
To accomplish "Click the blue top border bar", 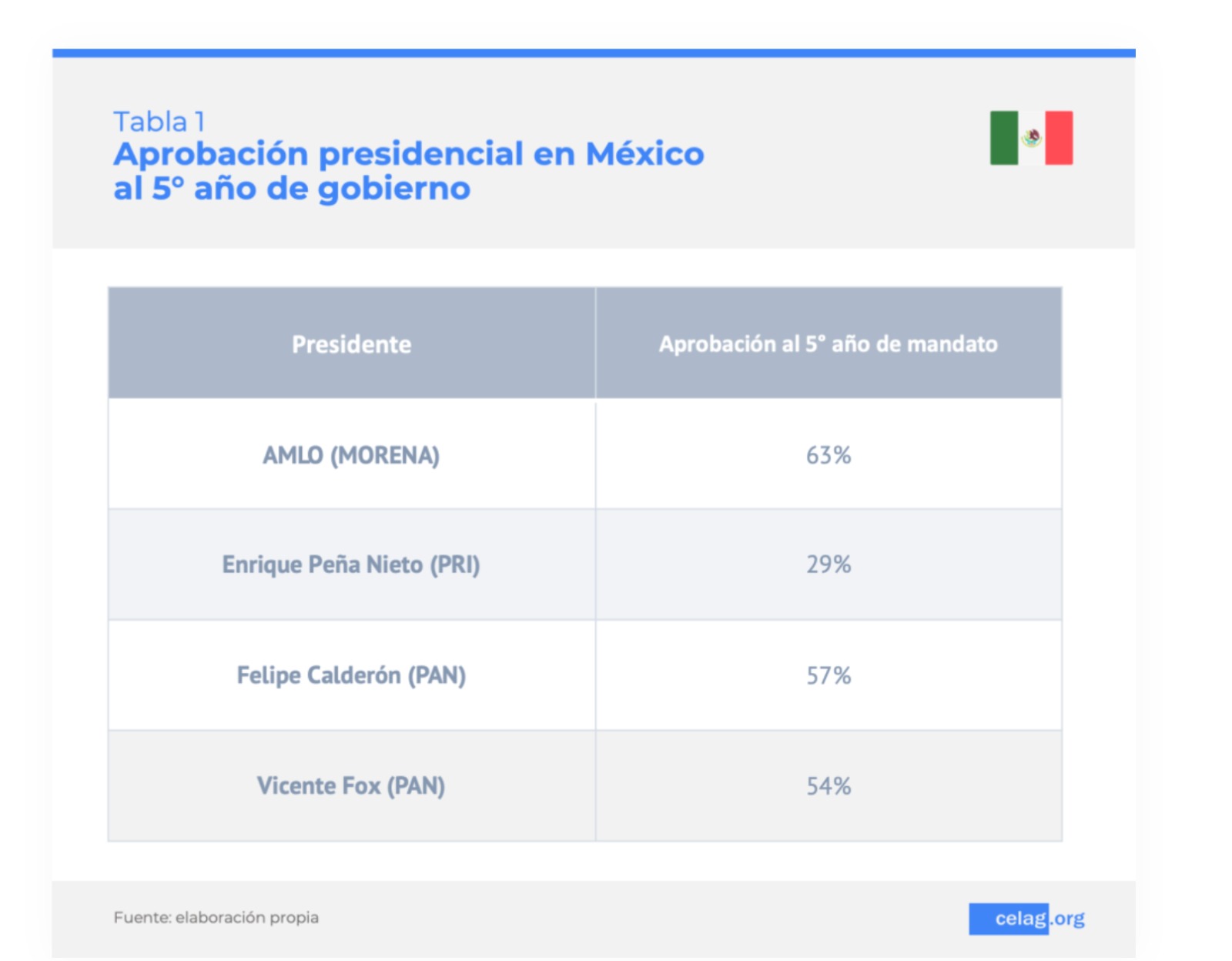I will coord(594,53).
